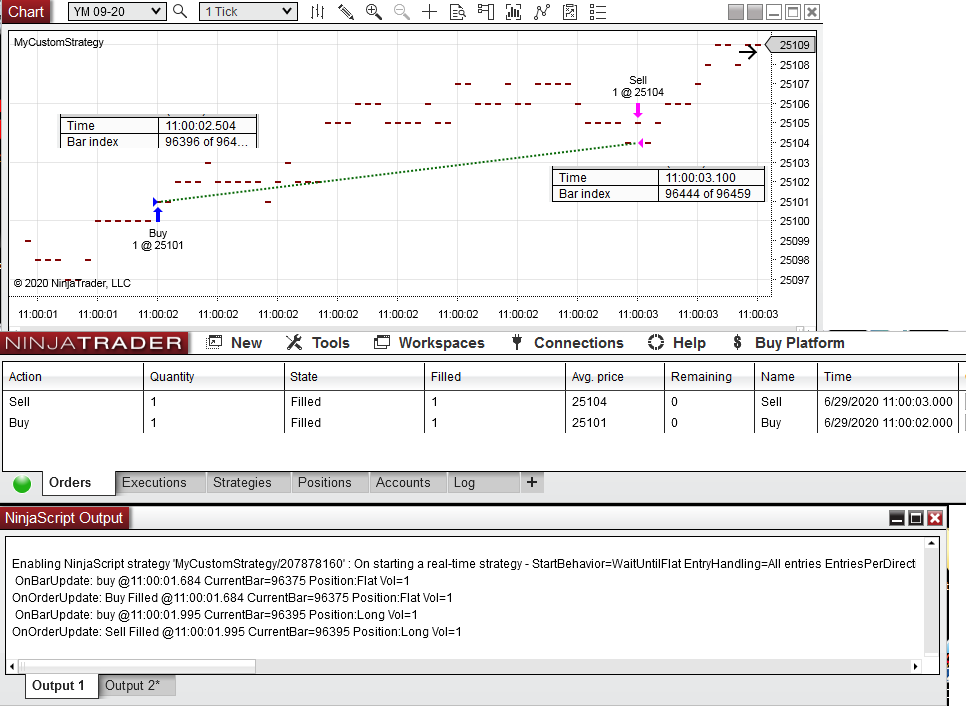Select the drawing tools pencil icon
This screenshot has height=706, width=966.
pos(346,12)
